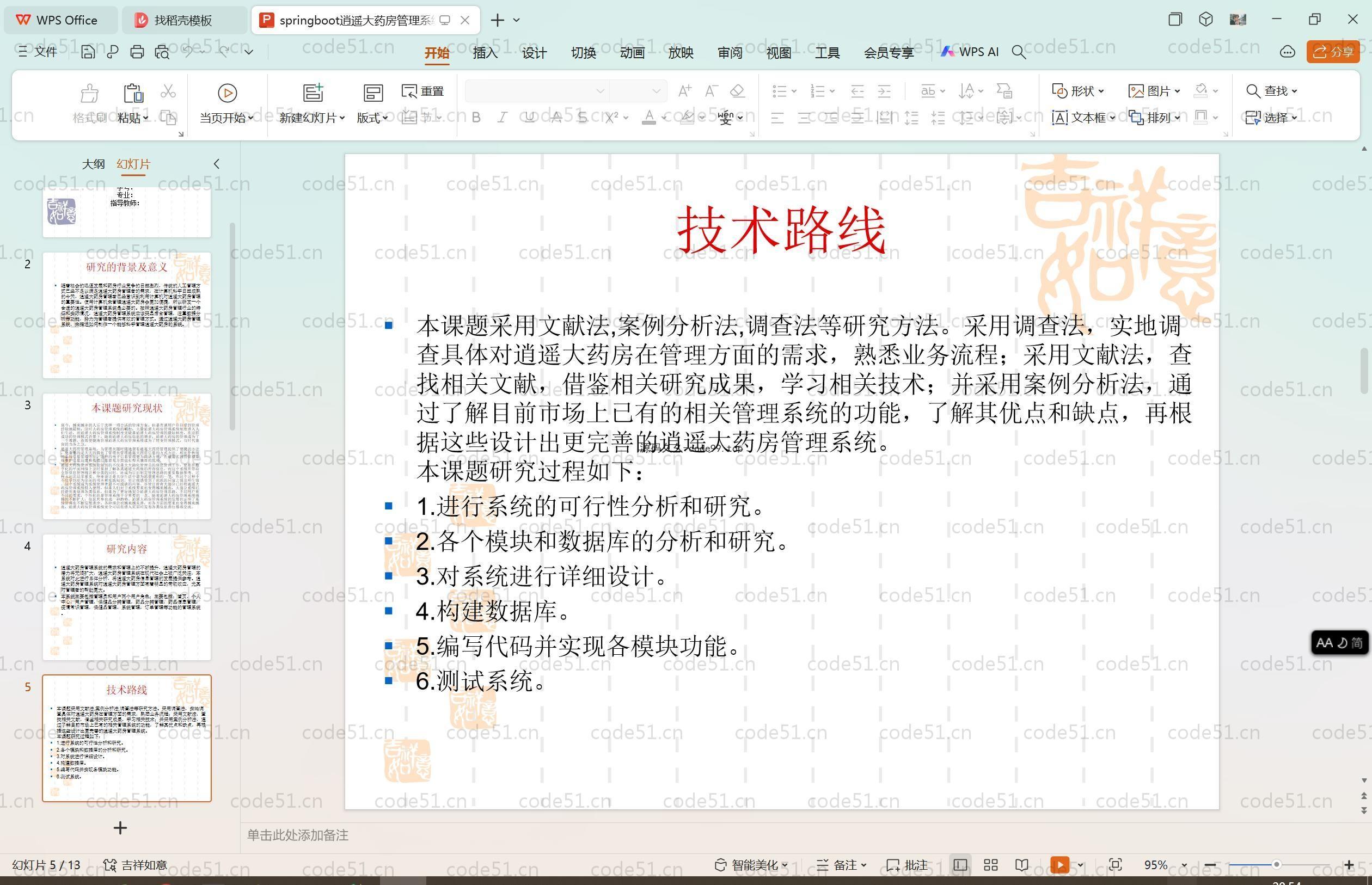Open the font size combo box
The width and height of the screenshot is (1372, 885).
pos(638,91)
